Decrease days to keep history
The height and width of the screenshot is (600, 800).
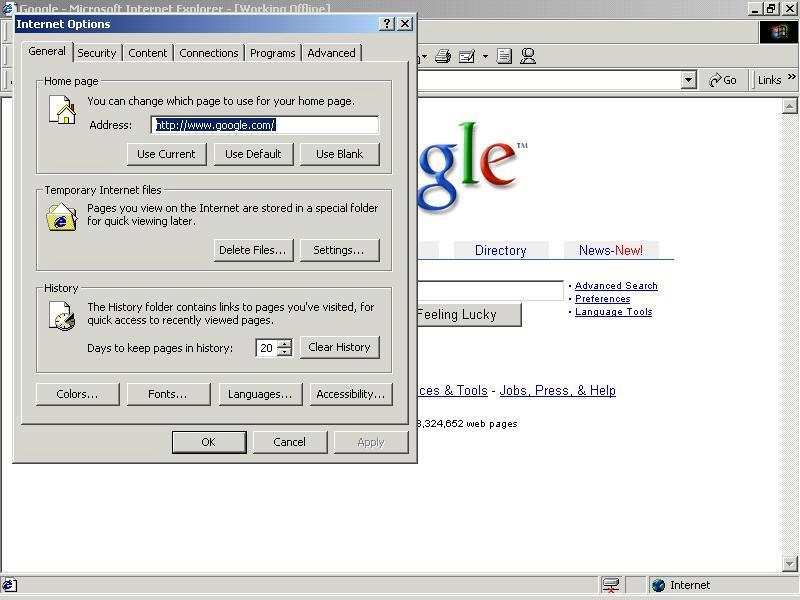coord(286,352)
